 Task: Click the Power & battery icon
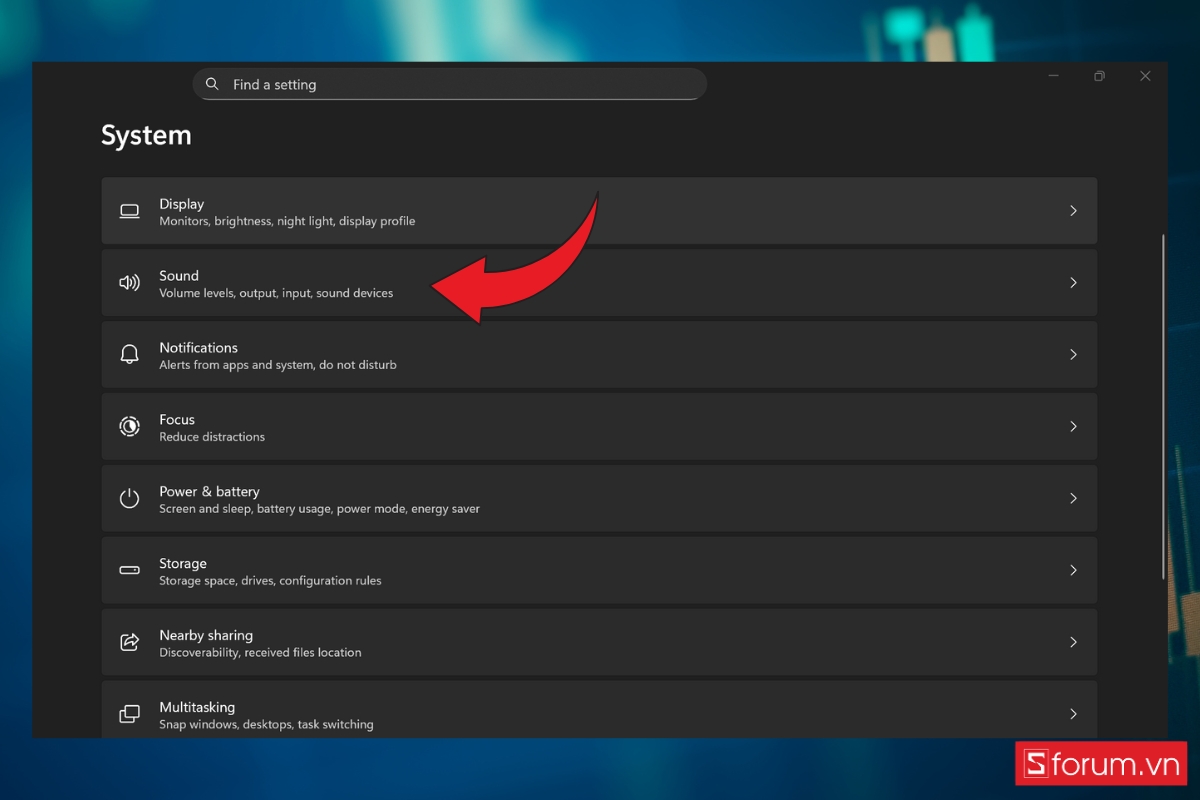(x=129, y=498)
